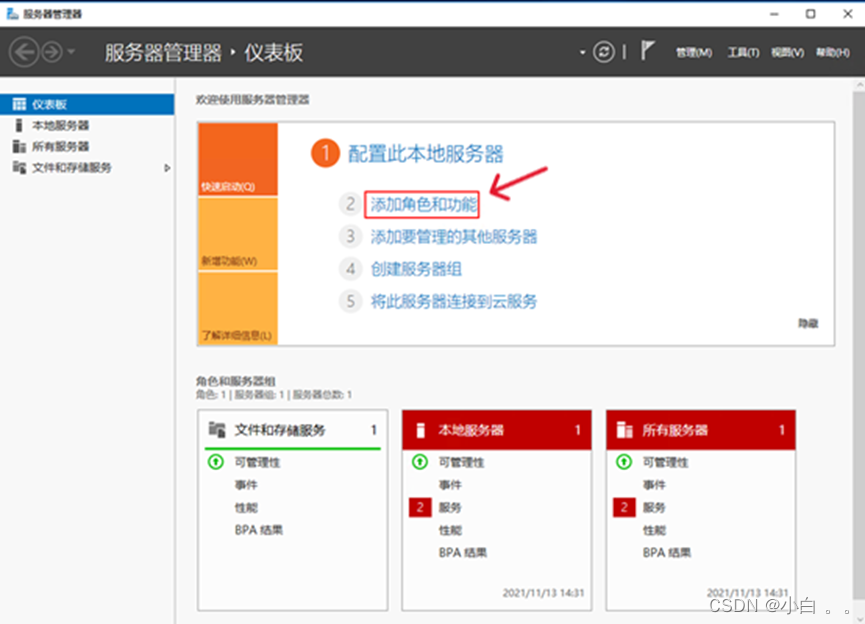Click green 可管理性 icon in 本地服务器 tile
865x624 pixels.
[x=420, y=461]
